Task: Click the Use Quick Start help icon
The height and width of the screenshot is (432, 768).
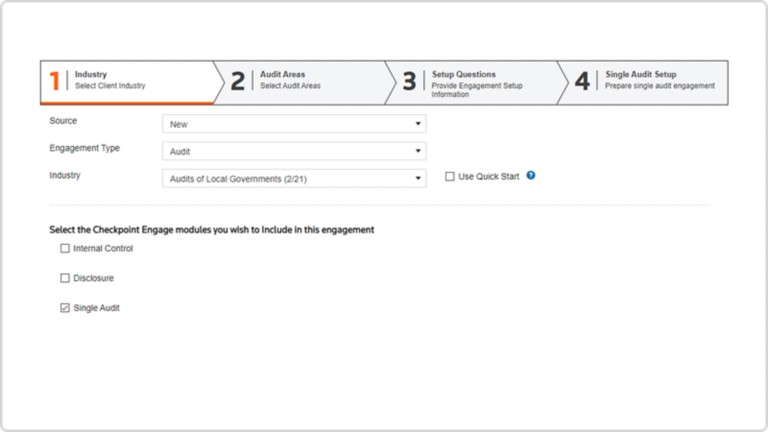Action: click(x=531, y=175)
